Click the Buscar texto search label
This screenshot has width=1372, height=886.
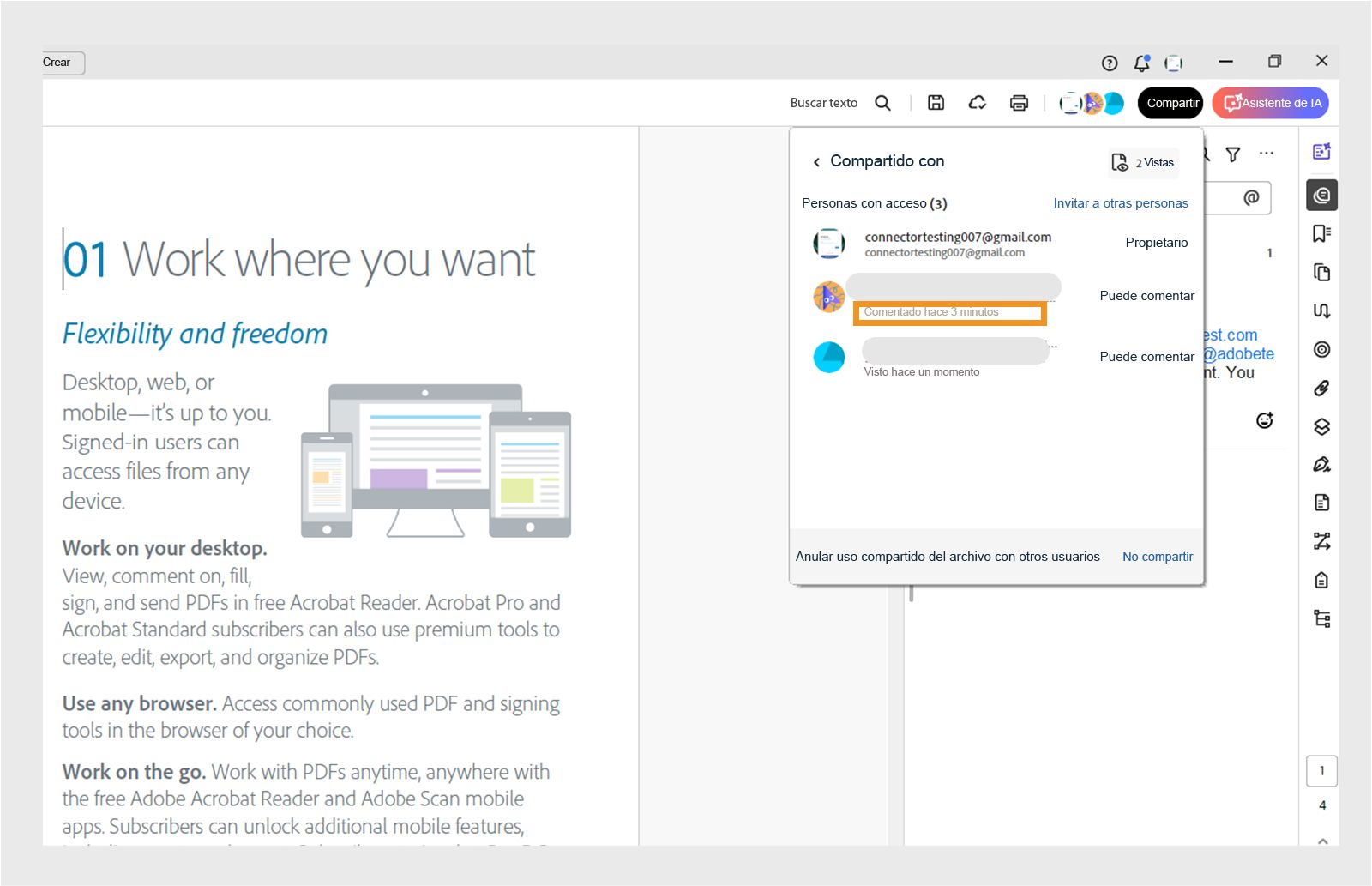coord(824,103)
